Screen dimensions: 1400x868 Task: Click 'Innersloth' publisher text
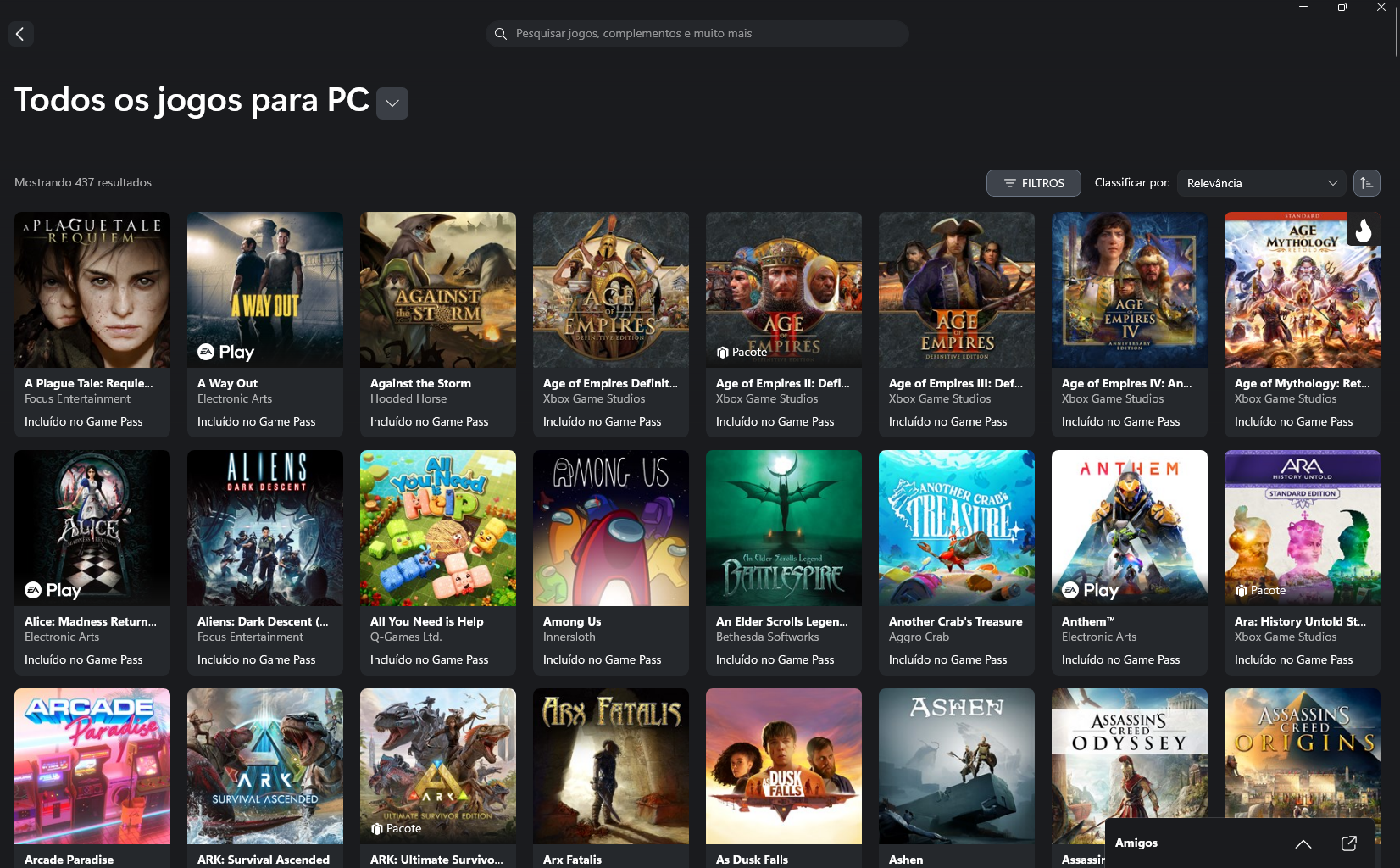[569, 637]
